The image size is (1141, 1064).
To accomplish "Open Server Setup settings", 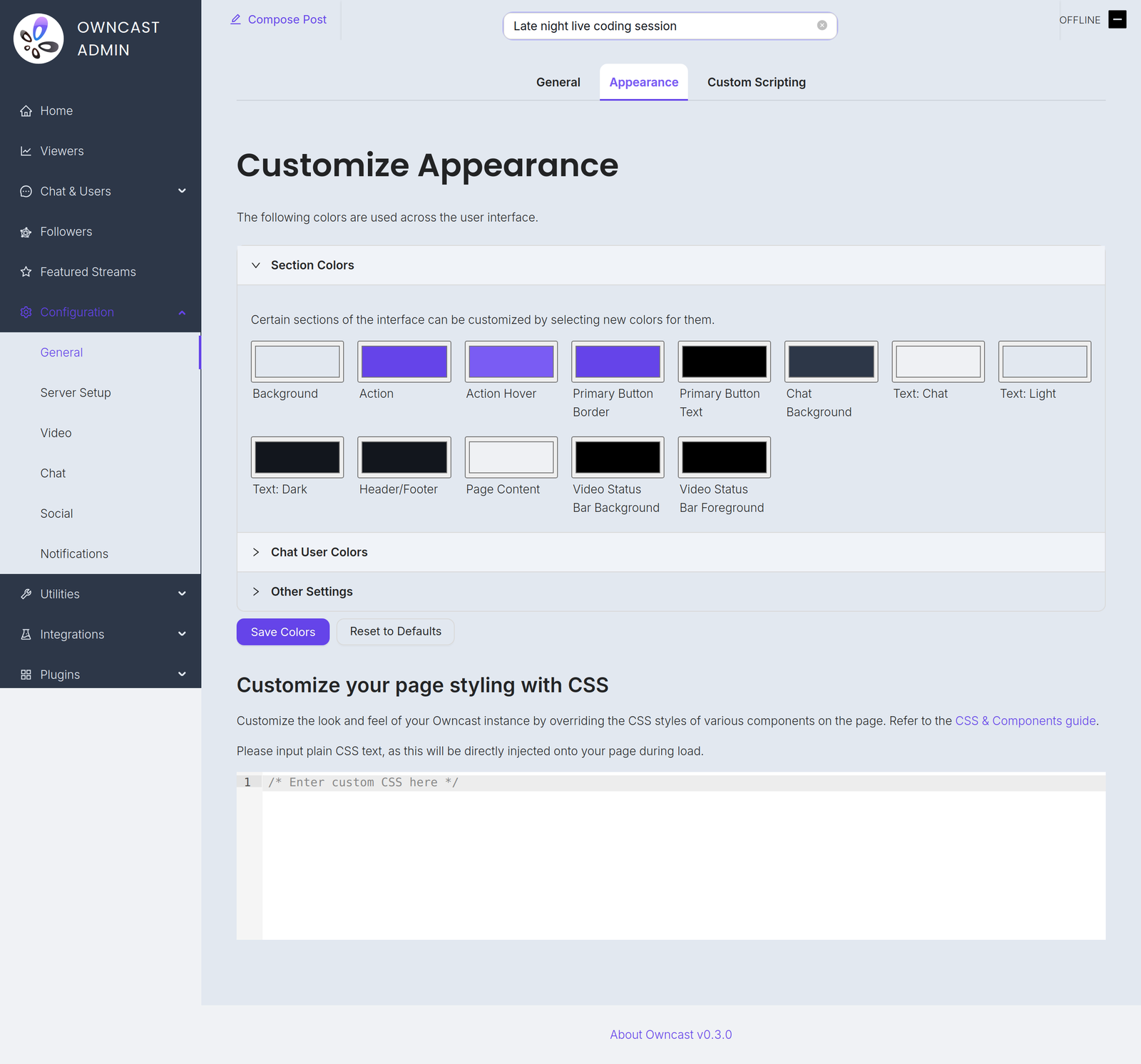I will click(x=100, y=393).
